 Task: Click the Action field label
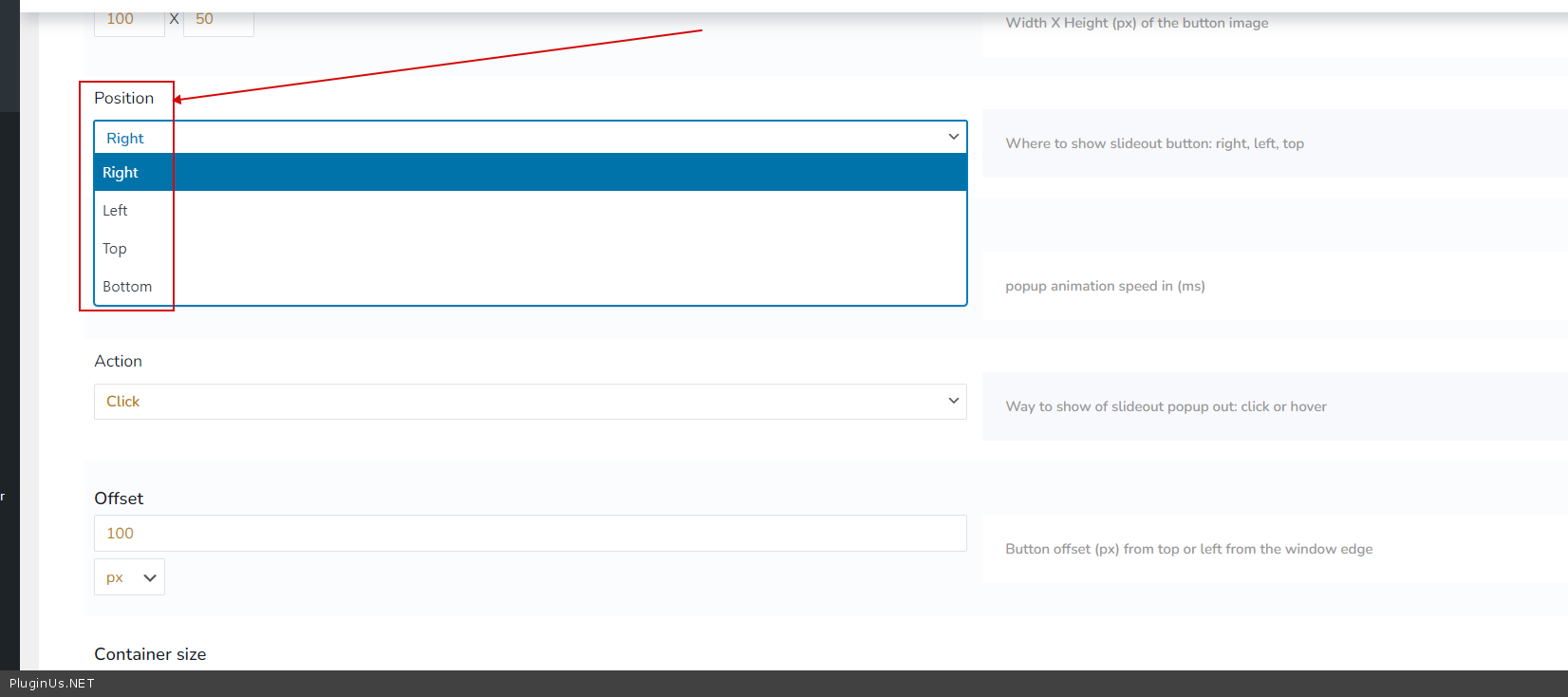tap(118, 362)
